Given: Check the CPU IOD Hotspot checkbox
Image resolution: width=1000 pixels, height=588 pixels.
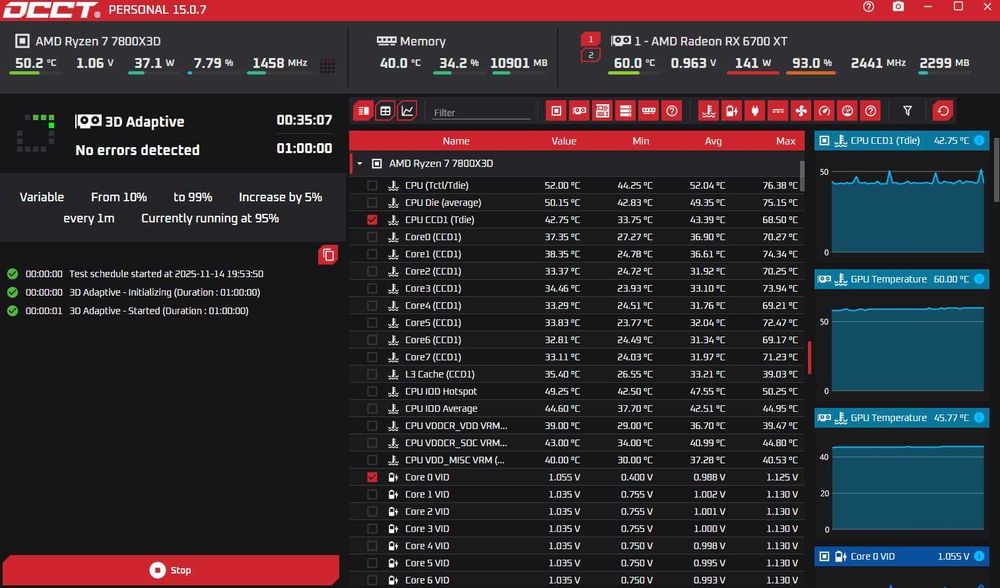Looking at the screenshot, I should 372,392.
